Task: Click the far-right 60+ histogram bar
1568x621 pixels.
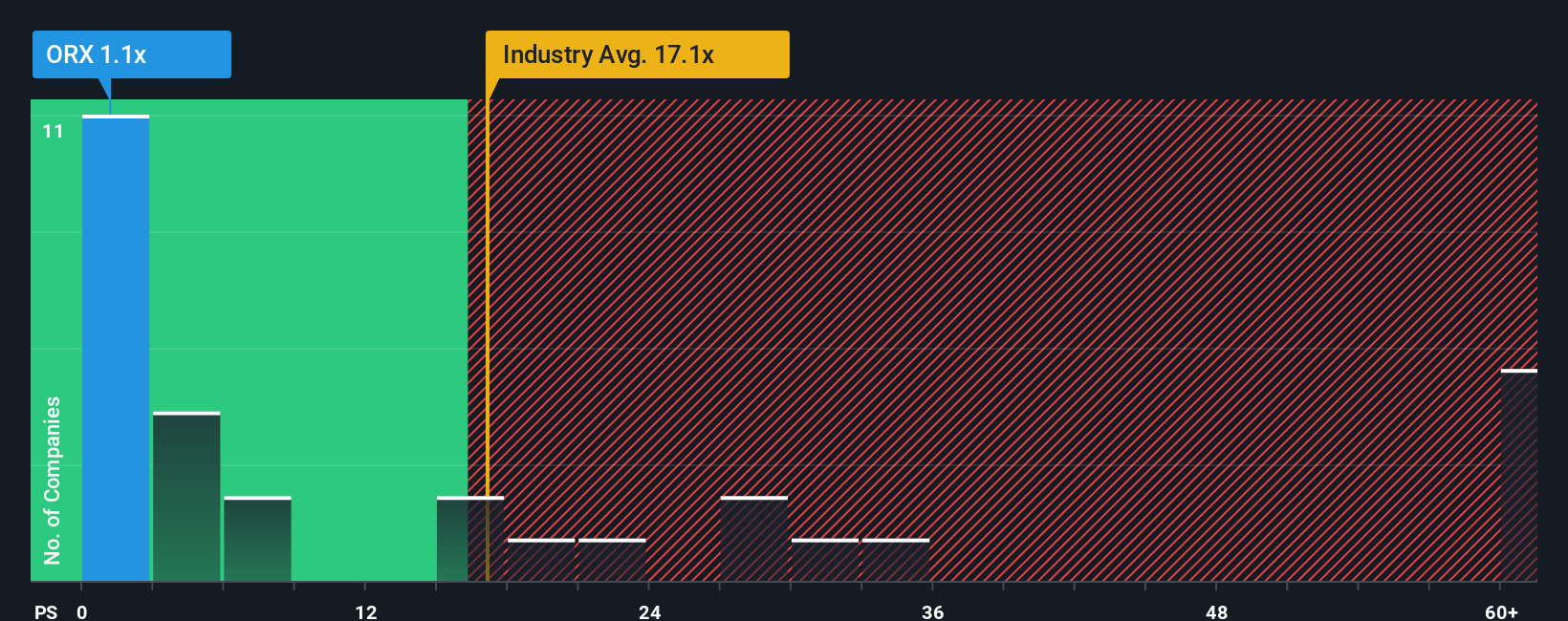Action: pos(1518,475)
